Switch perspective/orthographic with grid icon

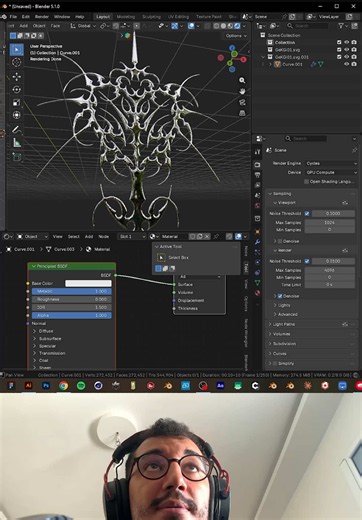[242, 113]
